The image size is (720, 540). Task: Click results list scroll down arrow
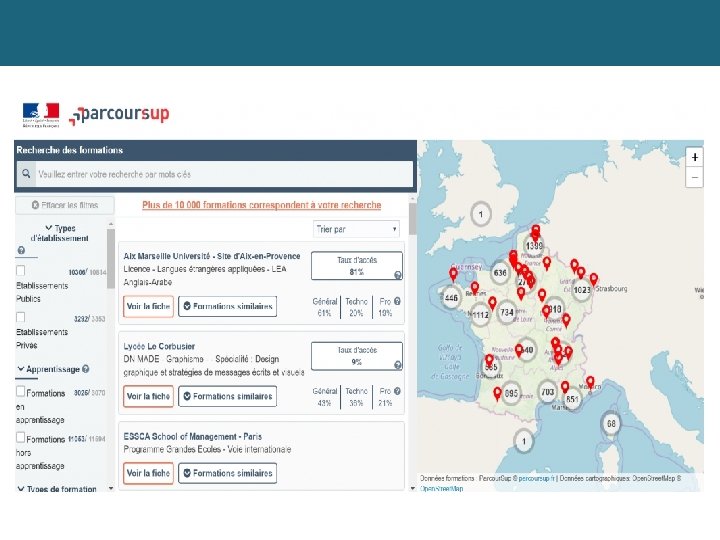tap(412, 488)
